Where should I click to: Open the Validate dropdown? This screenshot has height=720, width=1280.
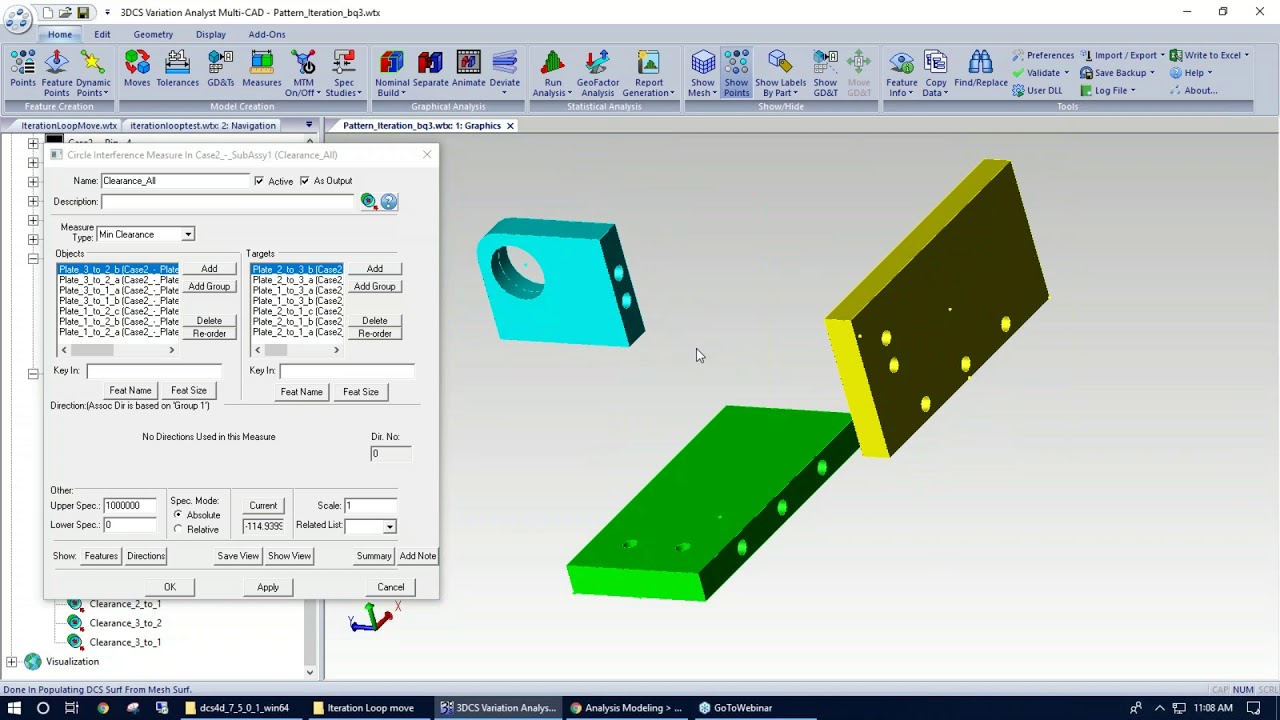point(1040,73)
